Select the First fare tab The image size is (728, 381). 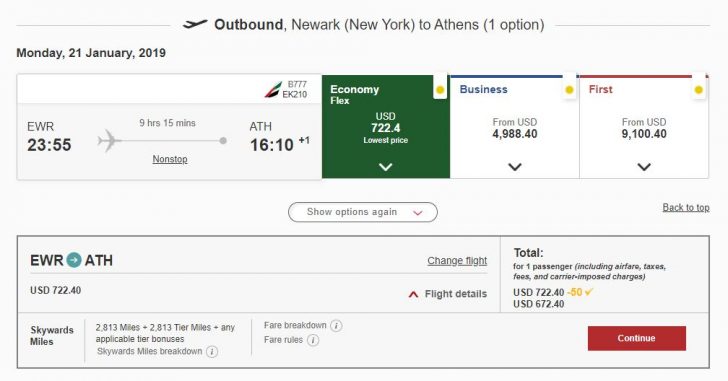pyautogui.click(x=644, y=127)
